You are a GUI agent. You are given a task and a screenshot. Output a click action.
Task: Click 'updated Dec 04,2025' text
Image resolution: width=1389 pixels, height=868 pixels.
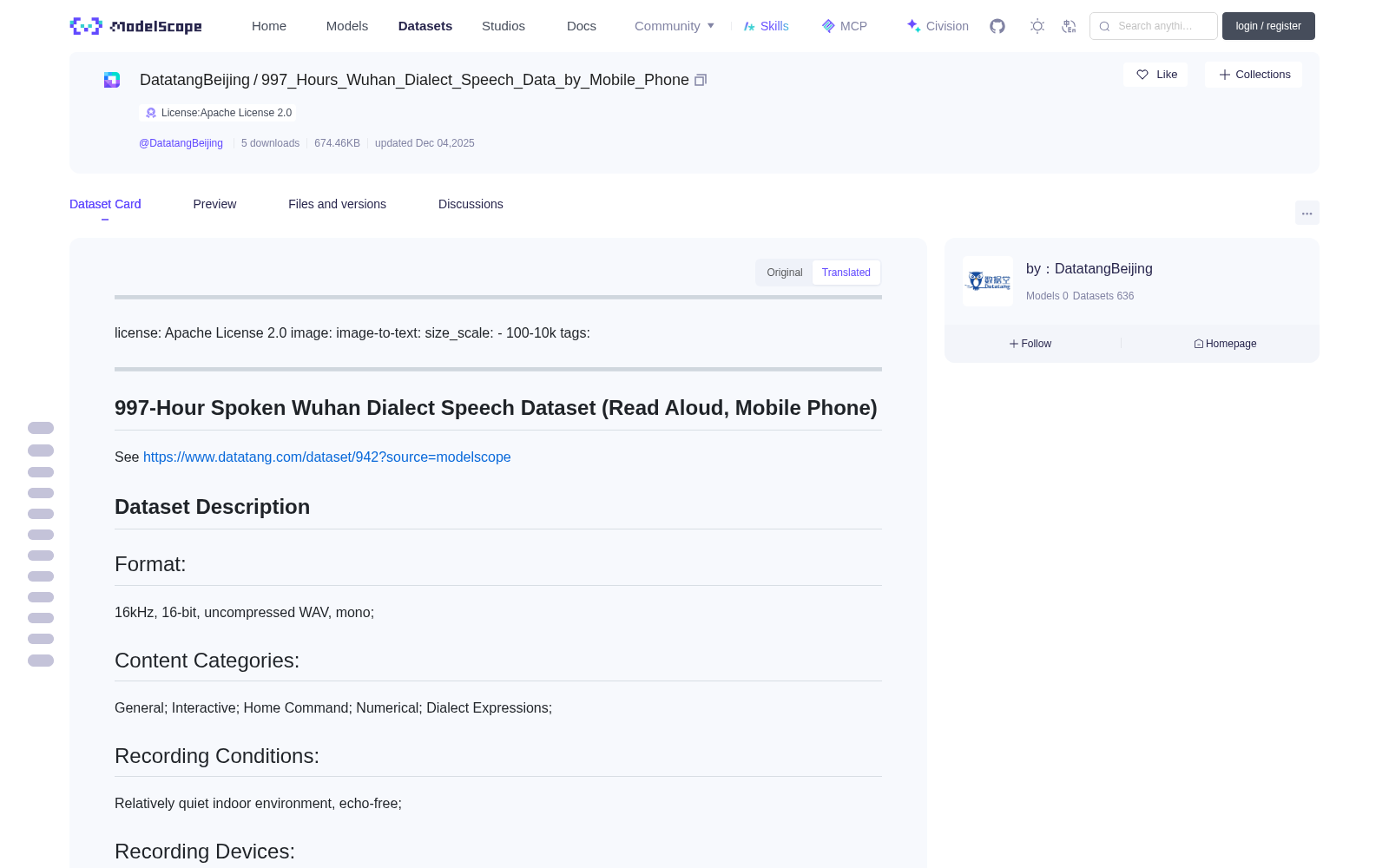(x=425, y=143)
